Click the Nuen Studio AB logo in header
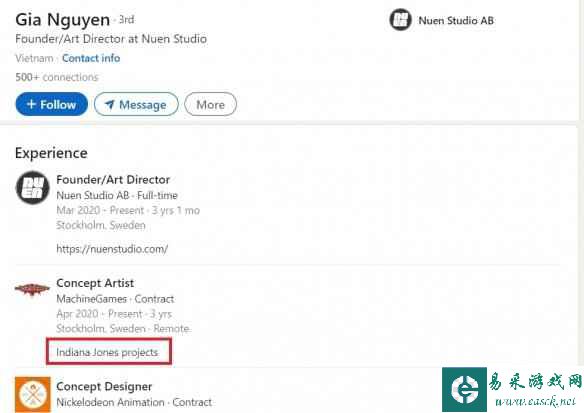Viewport: 584px width, 413px height. [x=400, y=20]
